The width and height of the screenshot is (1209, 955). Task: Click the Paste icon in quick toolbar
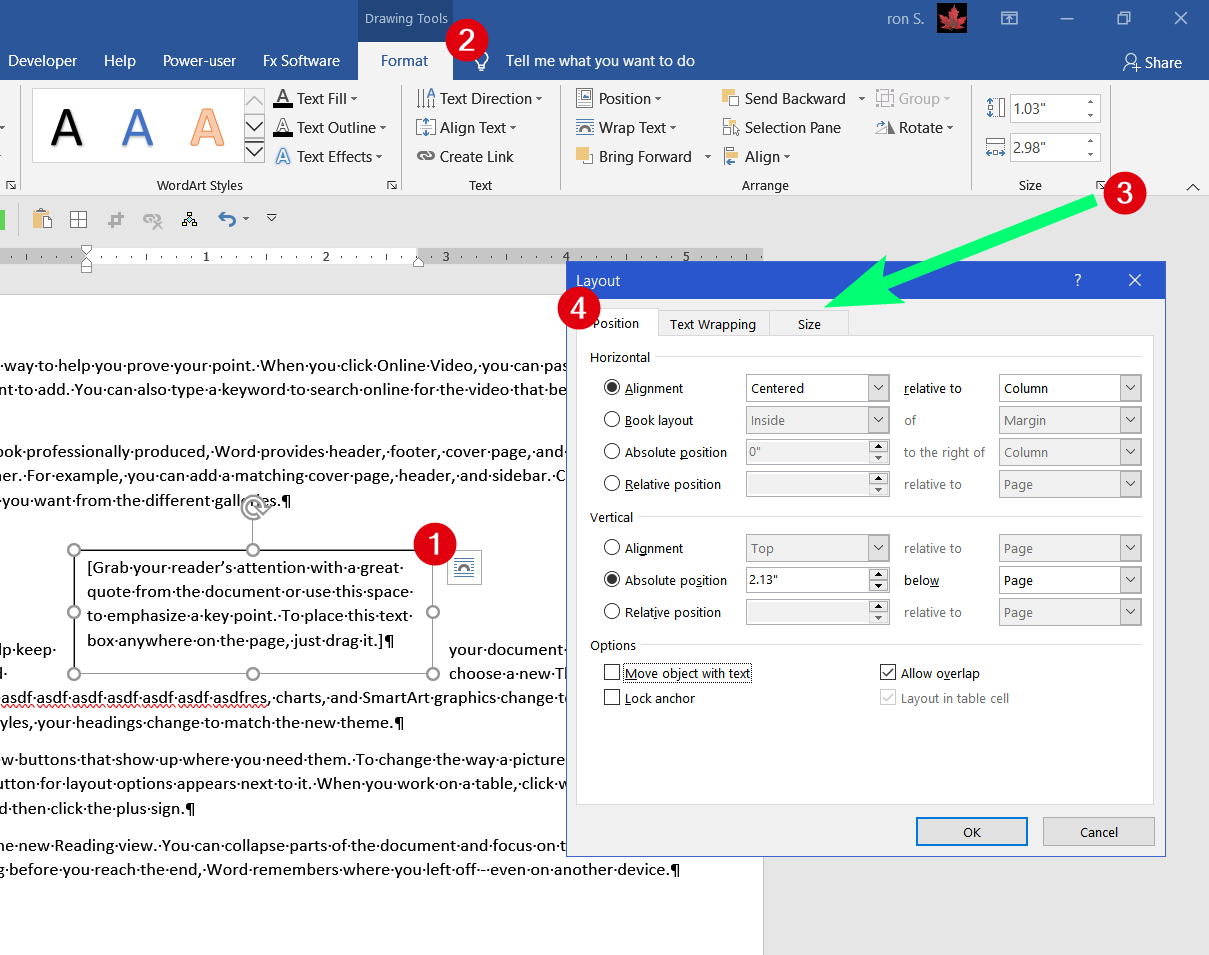coord(42,219)
